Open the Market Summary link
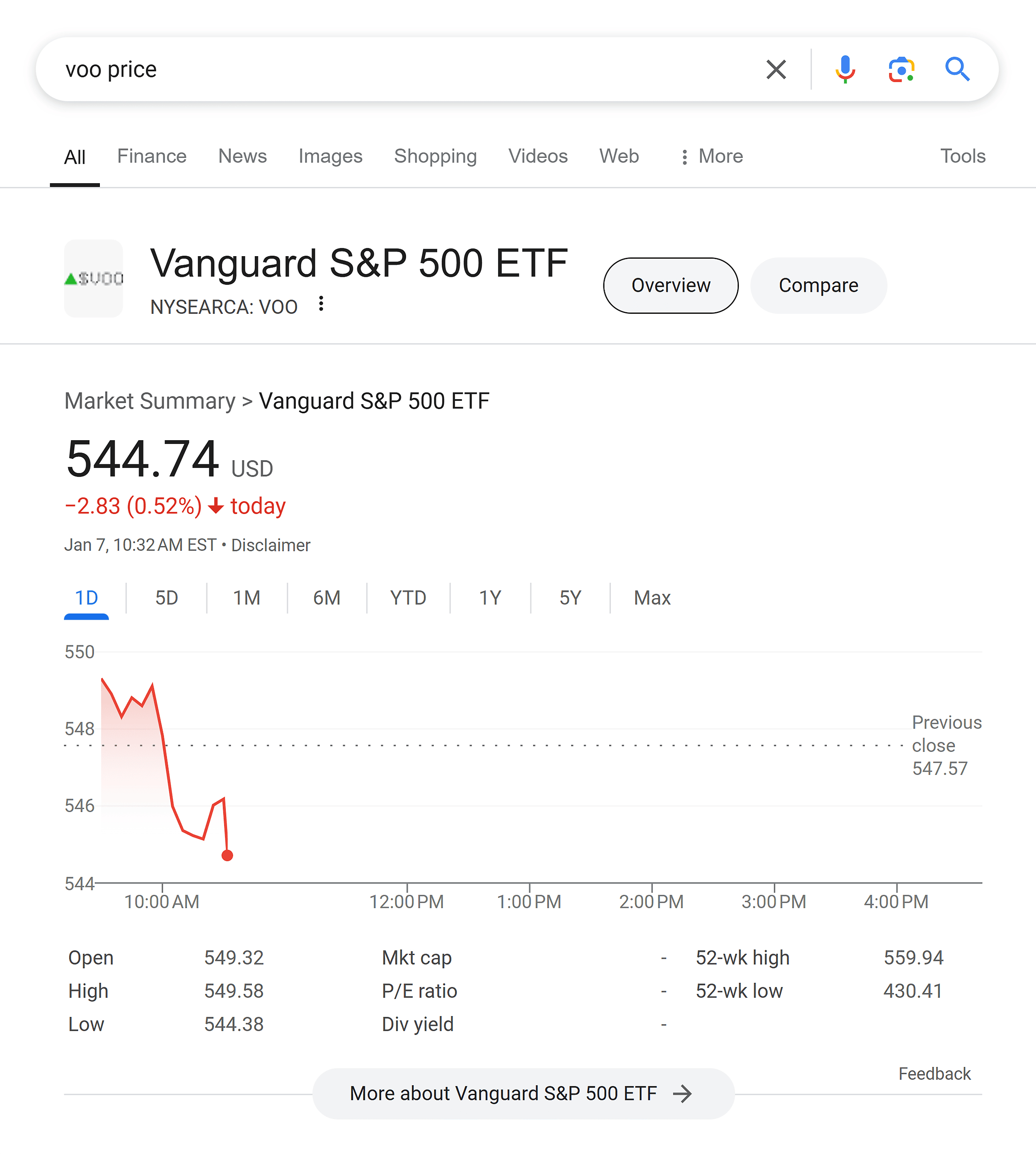This screenshot has width=1036, height=1154. coord(150,401)
